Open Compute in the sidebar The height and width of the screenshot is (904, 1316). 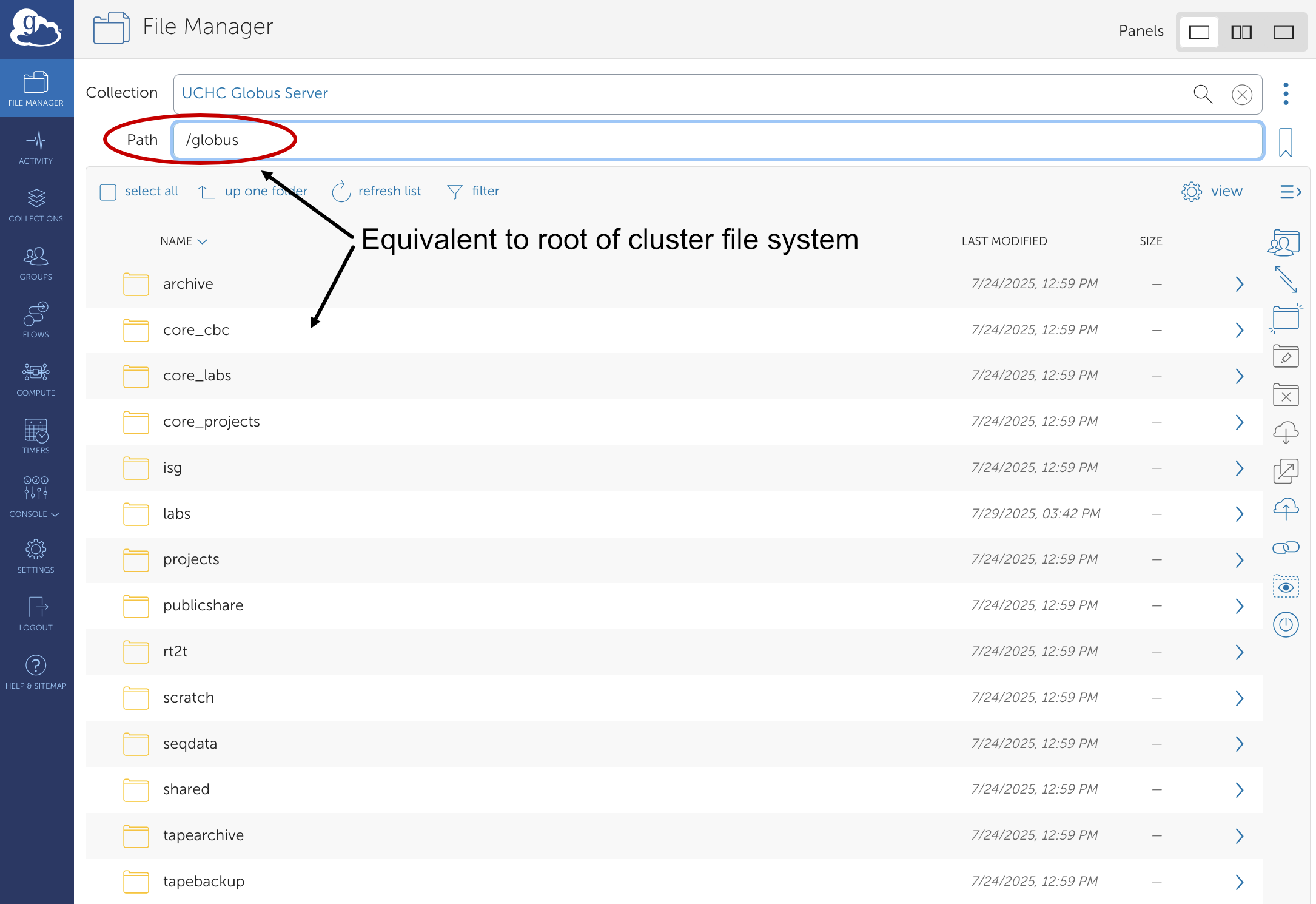click(x=36, y=379)
